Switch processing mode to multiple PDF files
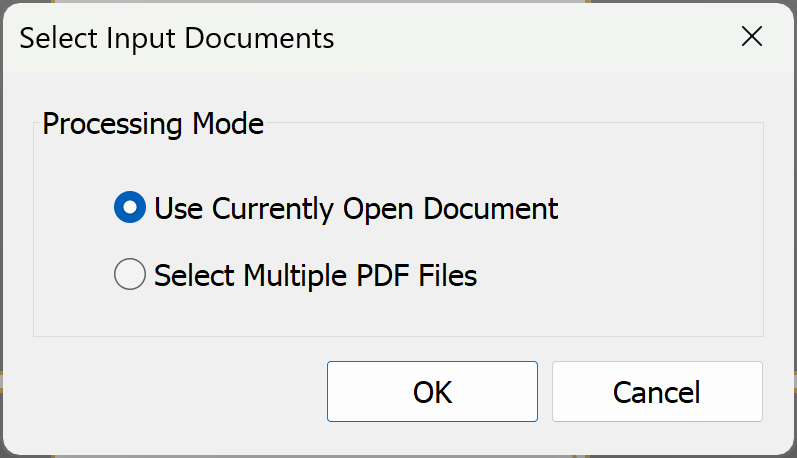Image resolution: width=797 pixels, height=458 pixels. click(x=130, y=274)
